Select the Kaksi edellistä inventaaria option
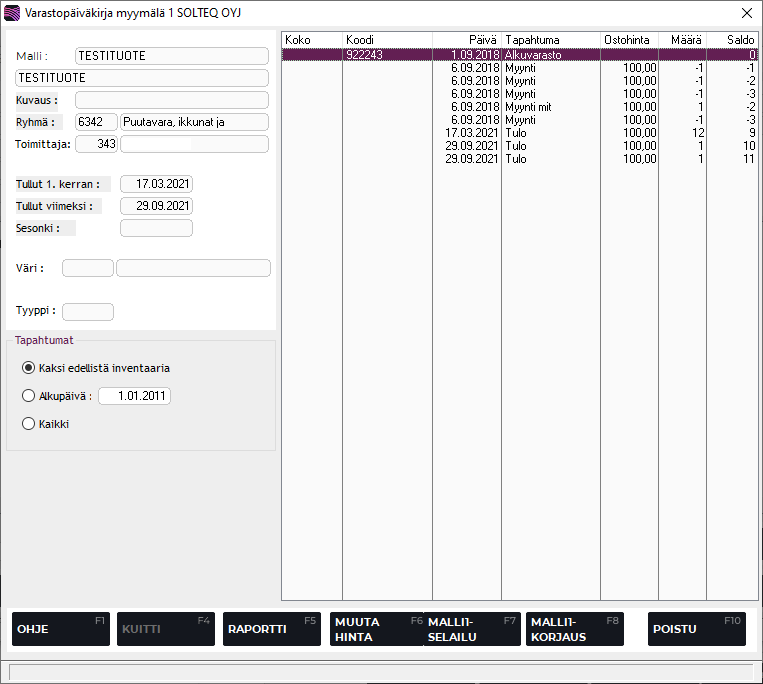This screenshot has width=763, height=684. click(29, 368)
